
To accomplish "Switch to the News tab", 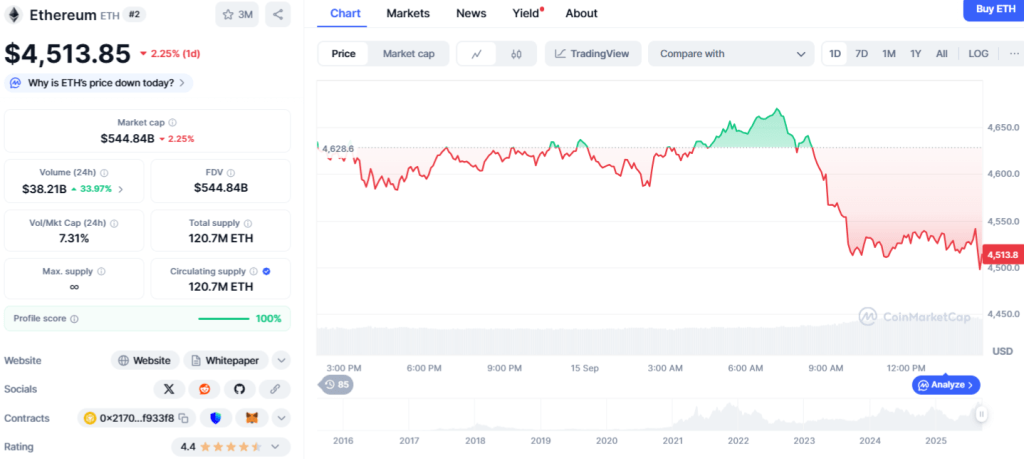I will click(472, 13).
